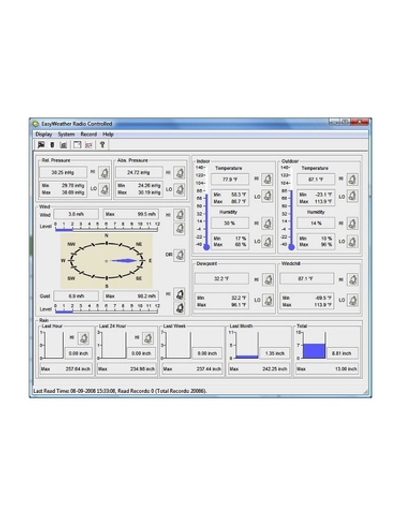Toggle Abs. Pressure HI alarm bell

coord(180,173)
